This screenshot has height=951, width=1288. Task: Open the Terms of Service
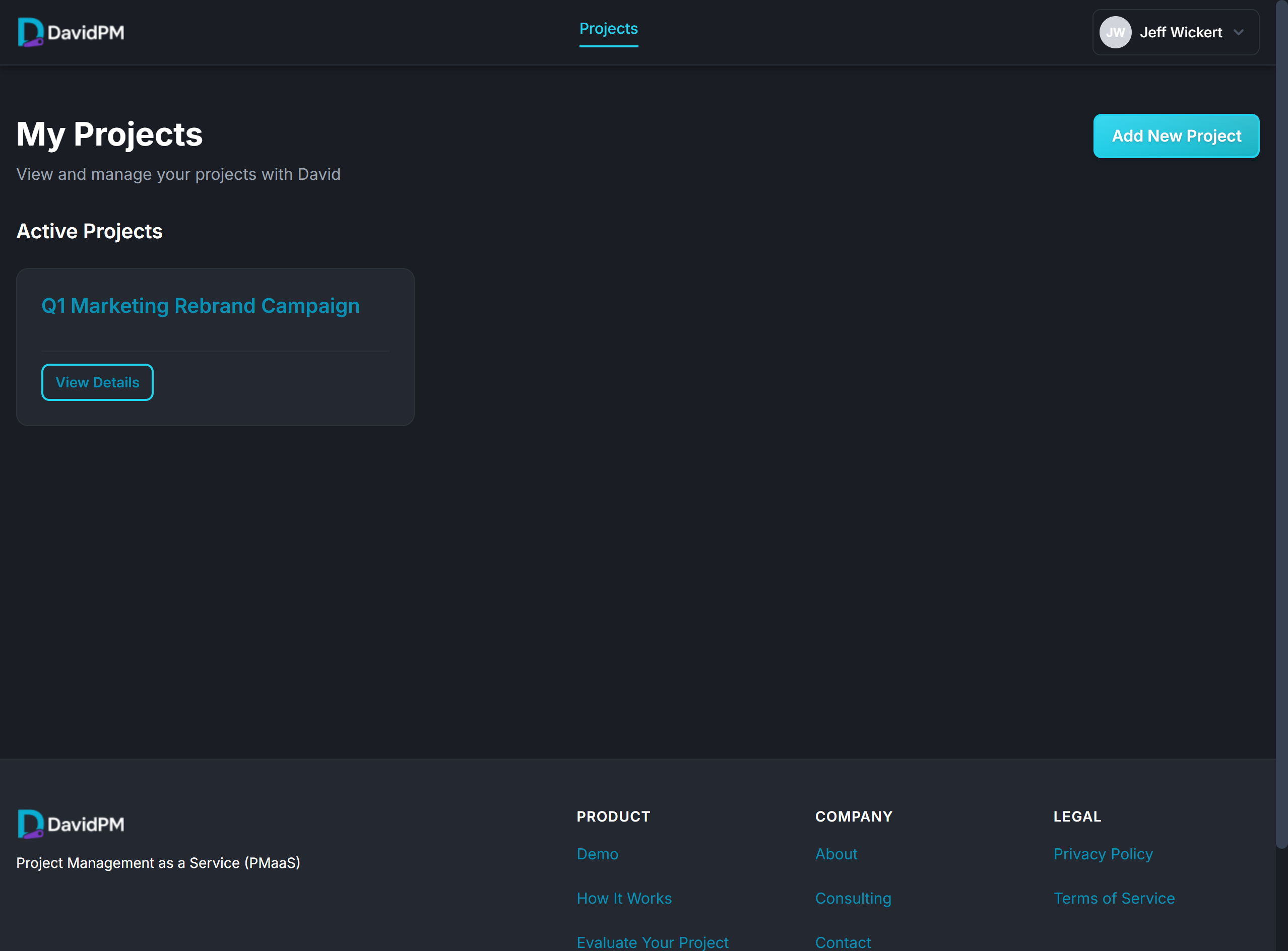[1115, 898]
